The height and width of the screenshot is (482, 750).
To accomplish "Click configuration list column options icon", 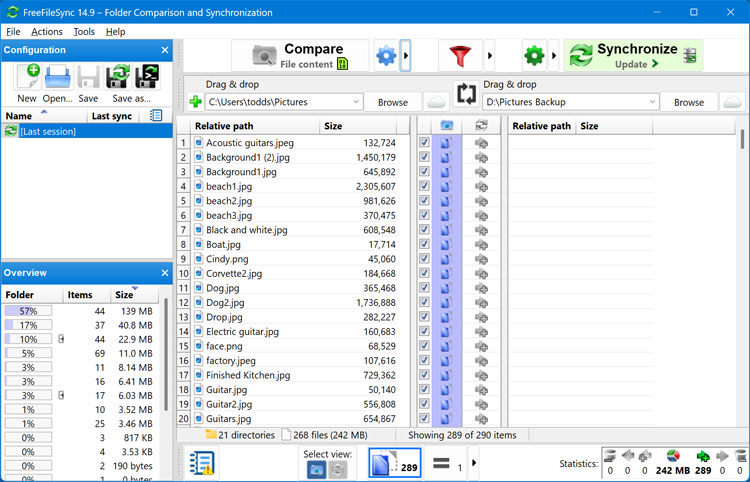I will pyautogui.click(x=155, y=115).
